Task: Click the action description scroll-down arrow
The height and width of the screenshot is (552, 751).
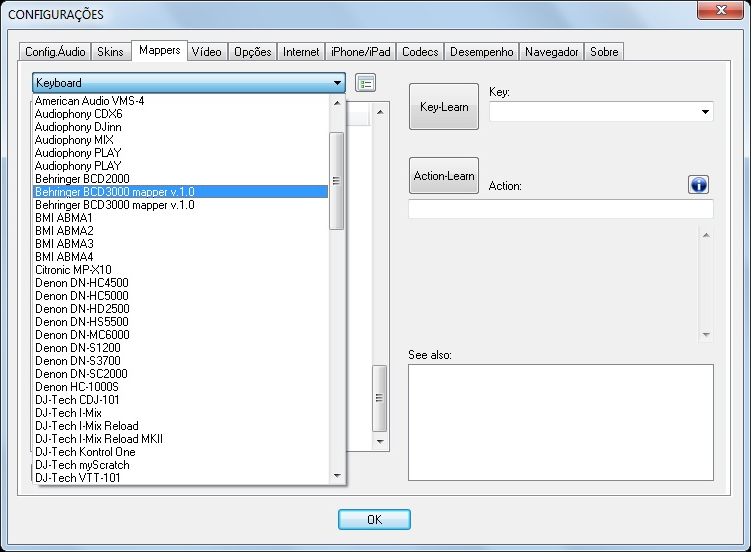Action: (706, 335)
